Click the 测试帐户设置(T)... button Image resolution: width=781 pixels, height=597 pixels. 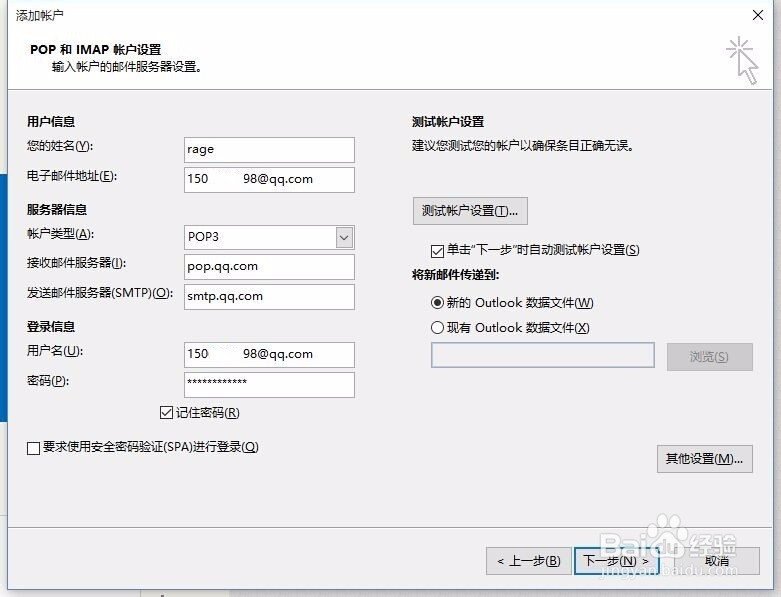pos(470,211)
